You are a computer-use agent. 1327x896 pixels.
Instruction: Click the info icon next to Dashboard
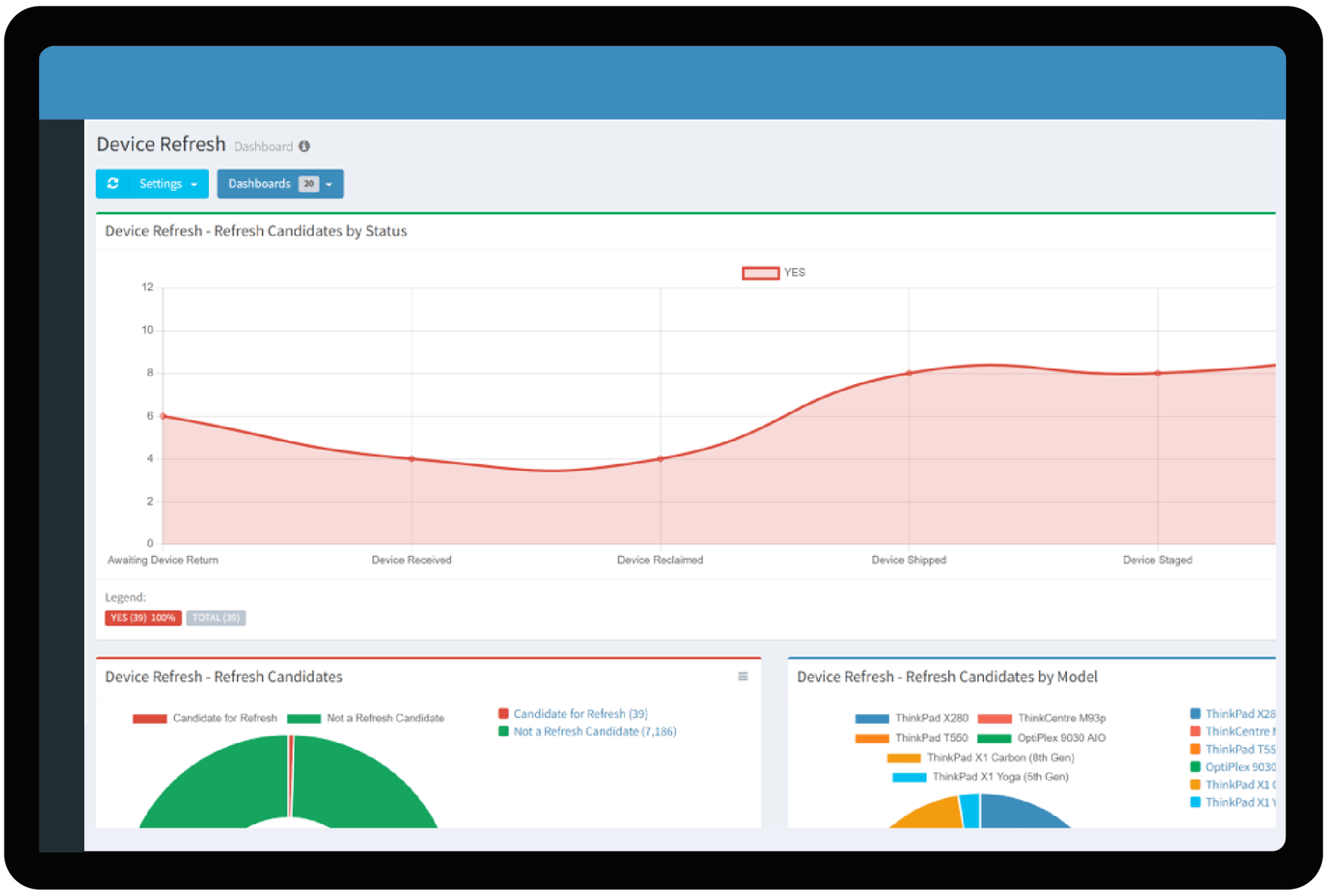[305, 146]
